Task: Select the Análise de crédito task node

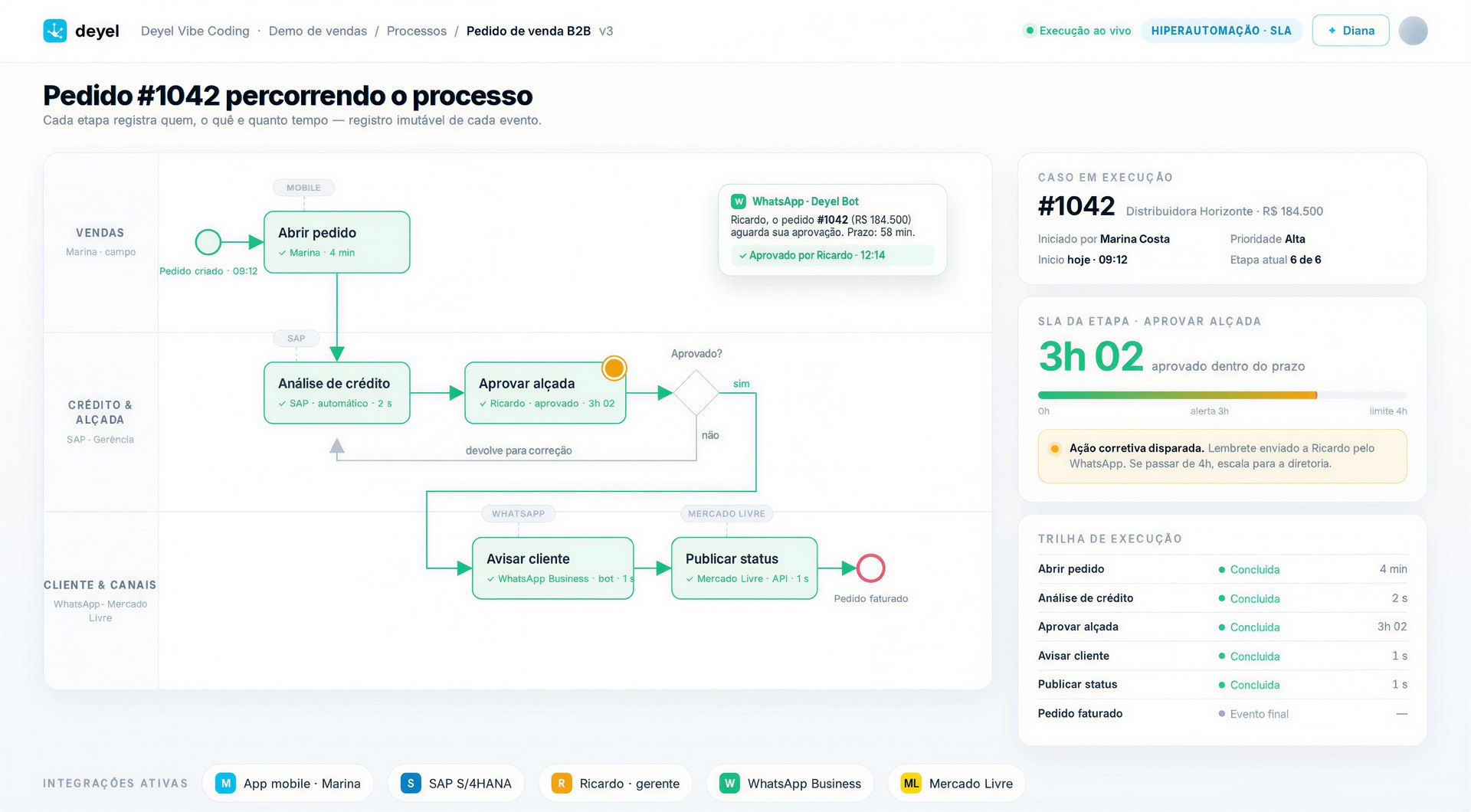Action: pos(337,393)
